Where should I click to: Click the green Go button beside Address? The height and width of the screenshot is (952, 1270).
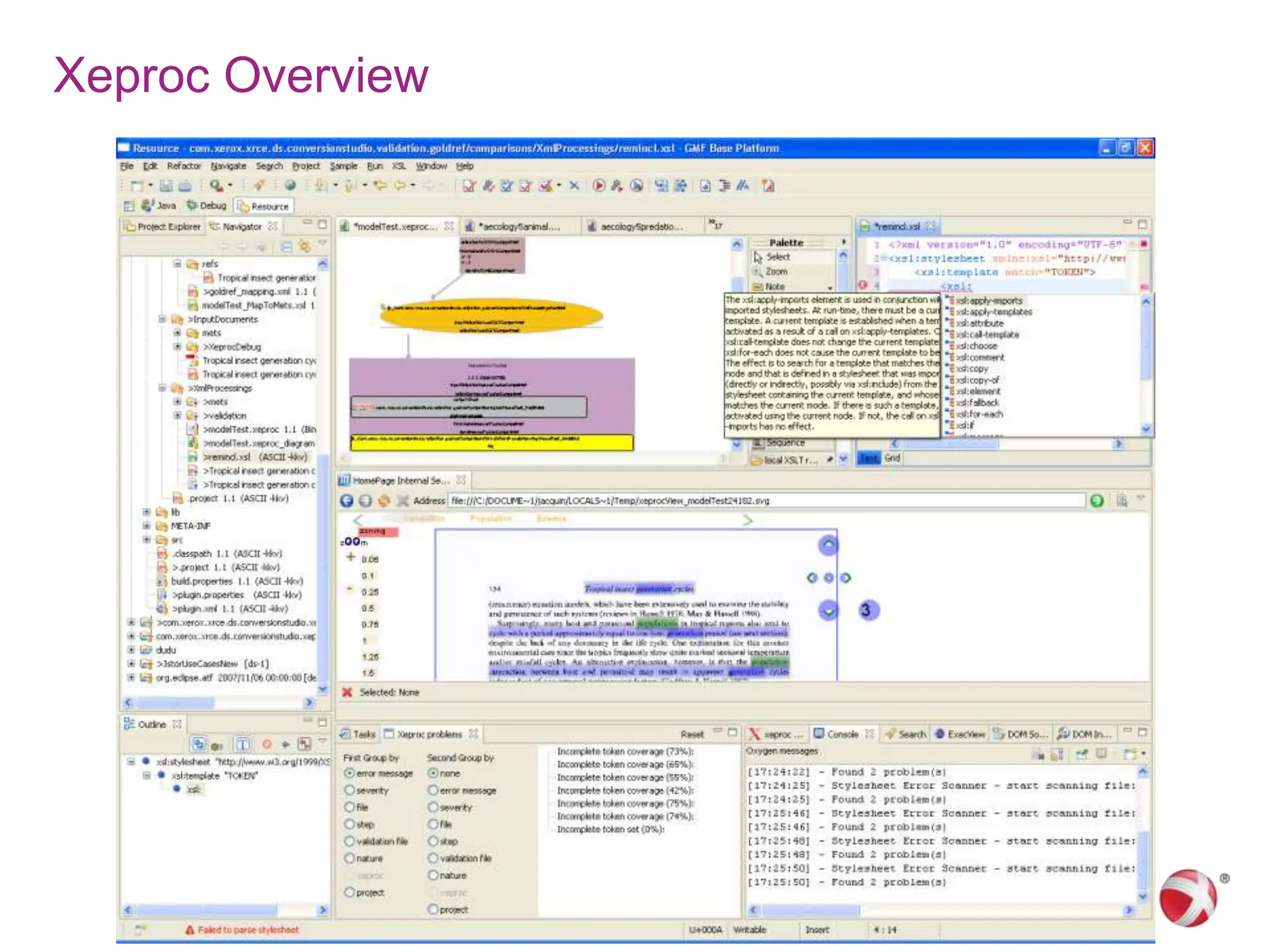coord(1096,501)
